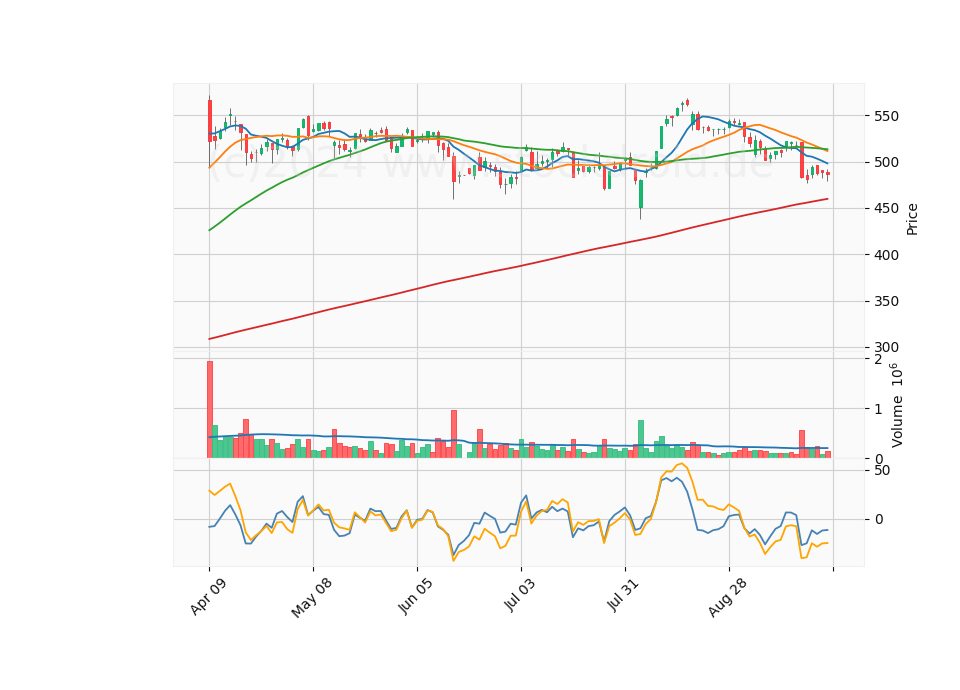
Task: Click the tall red volume bar in mid June
Action: click(454, 434)
